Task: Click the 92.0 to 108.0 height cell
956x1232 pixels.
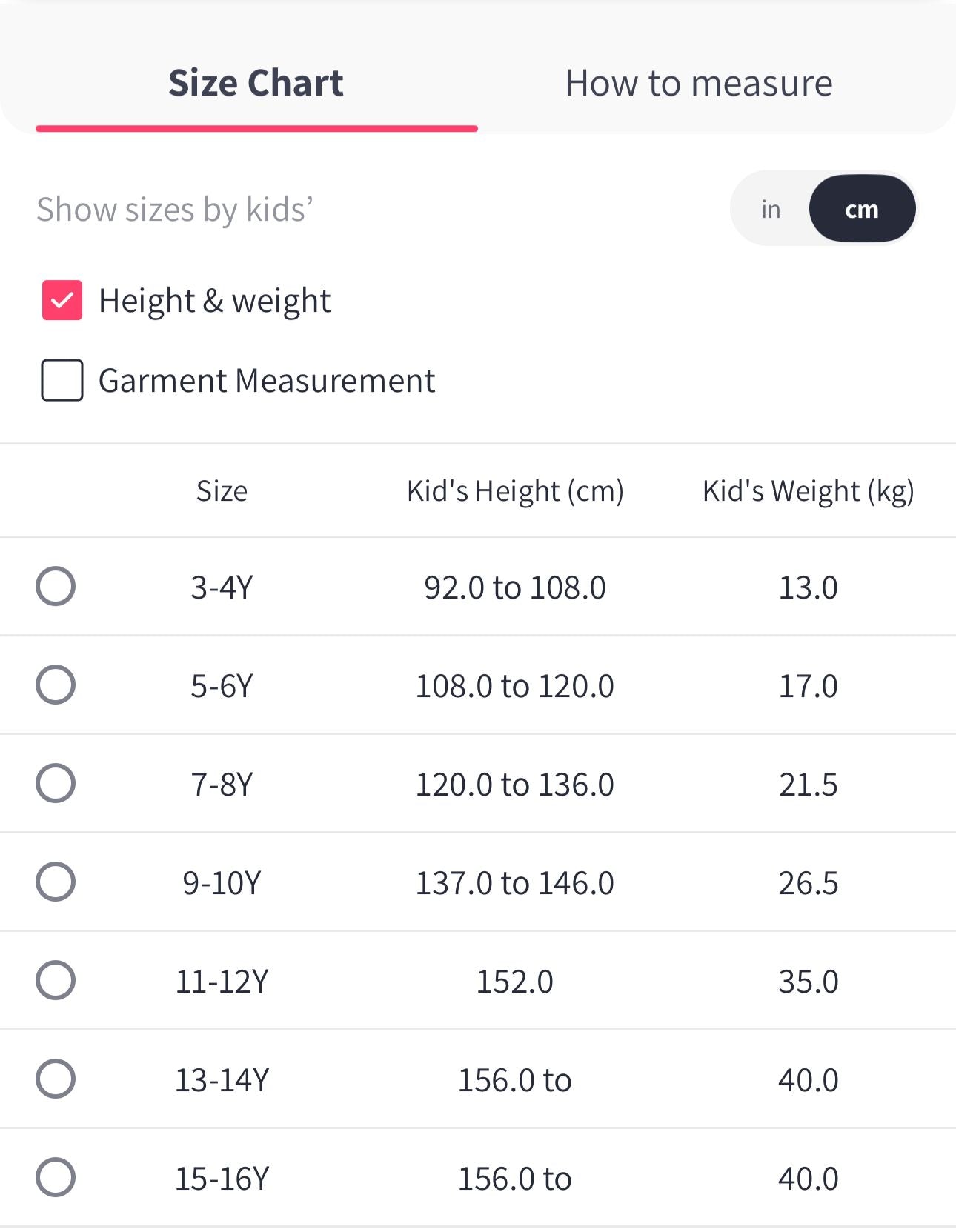Action: tap(515, 587)
